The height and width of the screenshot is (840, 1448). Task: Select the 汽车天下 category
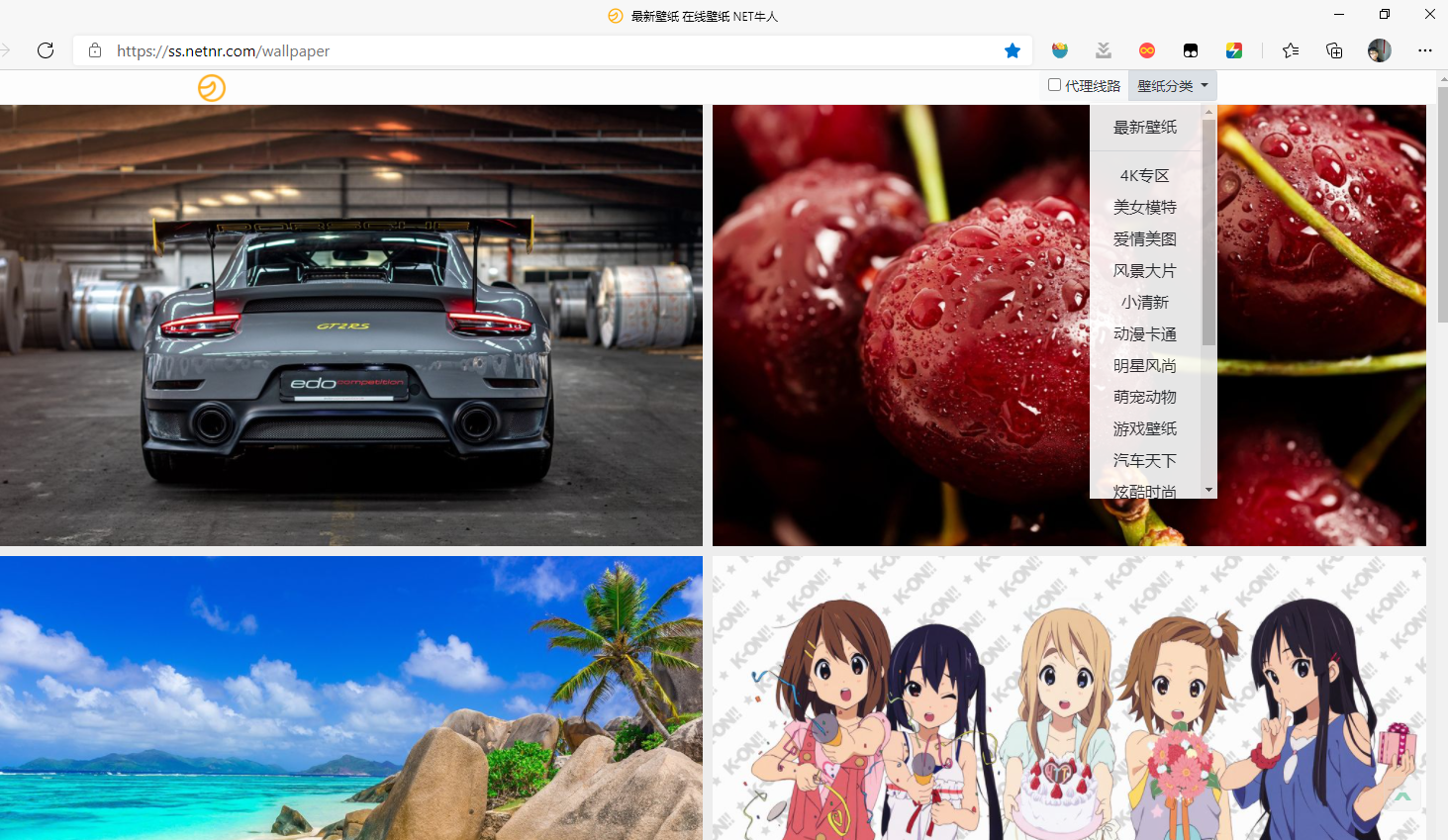(1145, 461)
